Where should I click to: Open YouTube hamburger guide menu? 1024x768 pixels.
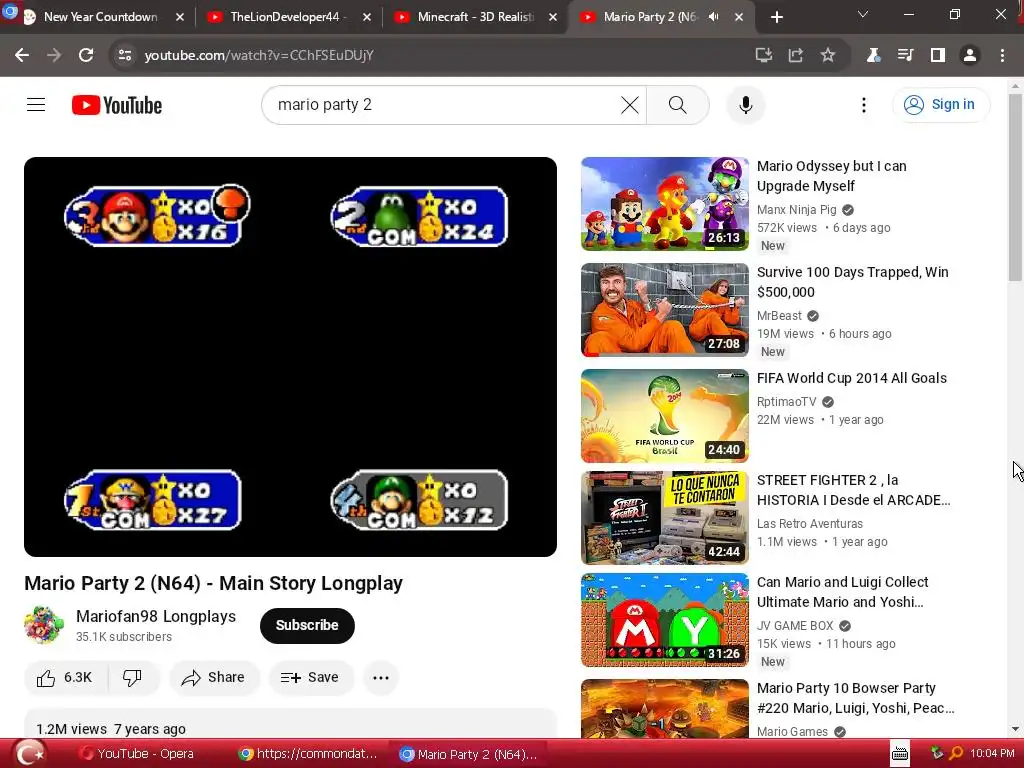pos(36,104)
